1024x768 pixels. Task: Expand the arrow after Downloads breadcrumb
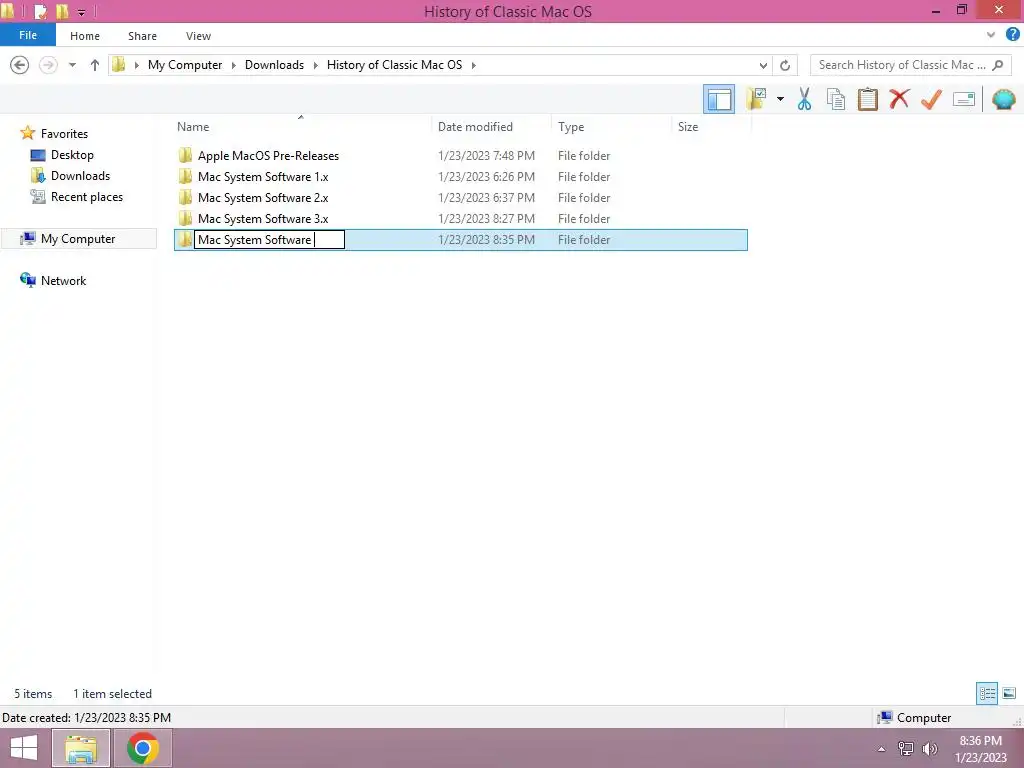[315, 65]
